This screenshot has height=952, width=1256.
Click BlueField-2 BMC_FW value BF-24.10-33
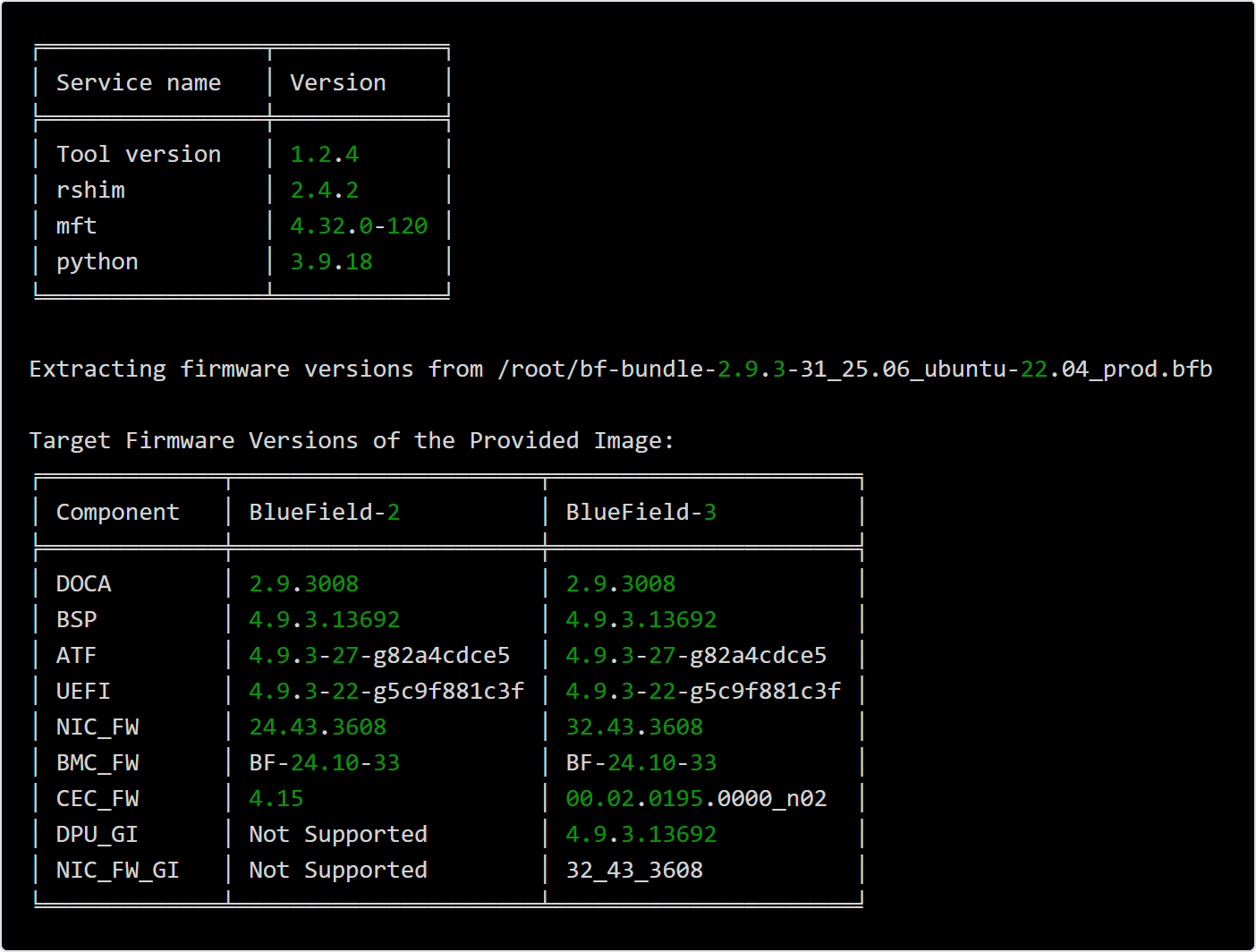click(x=324, y=763)
